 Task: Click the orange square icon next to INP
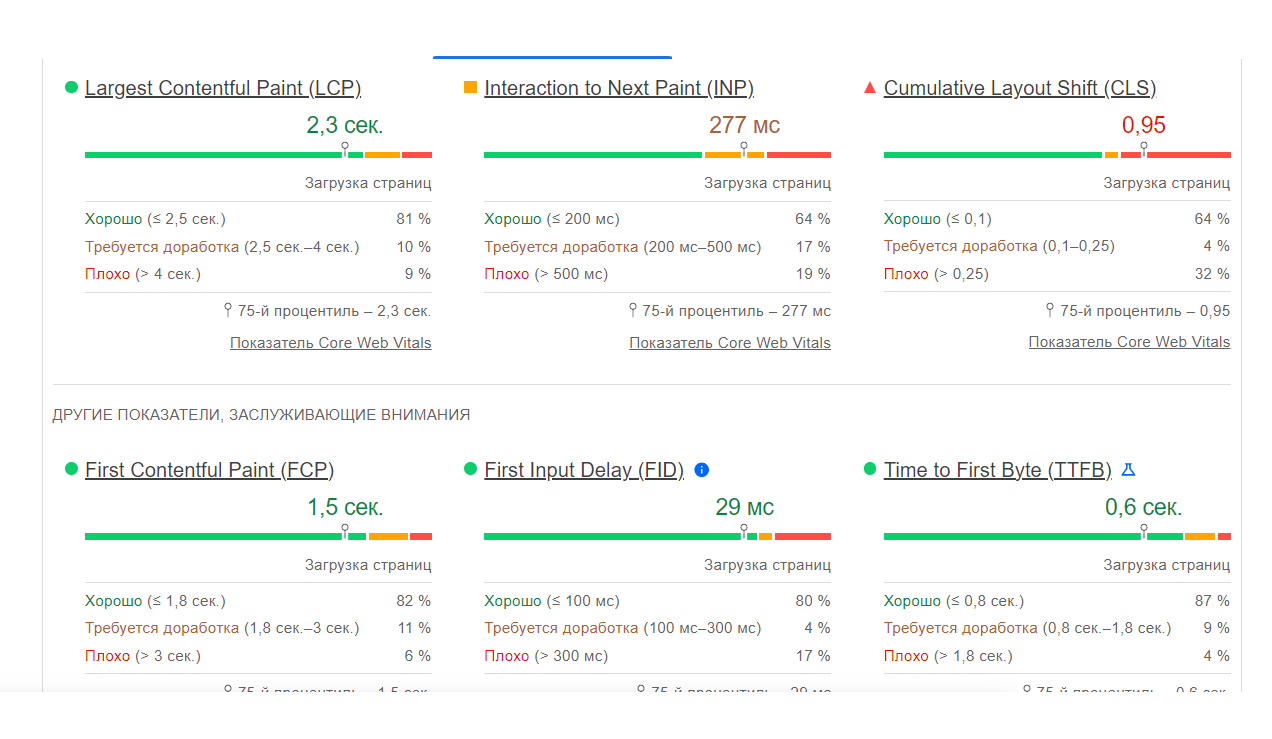click(x=470, y=88)
